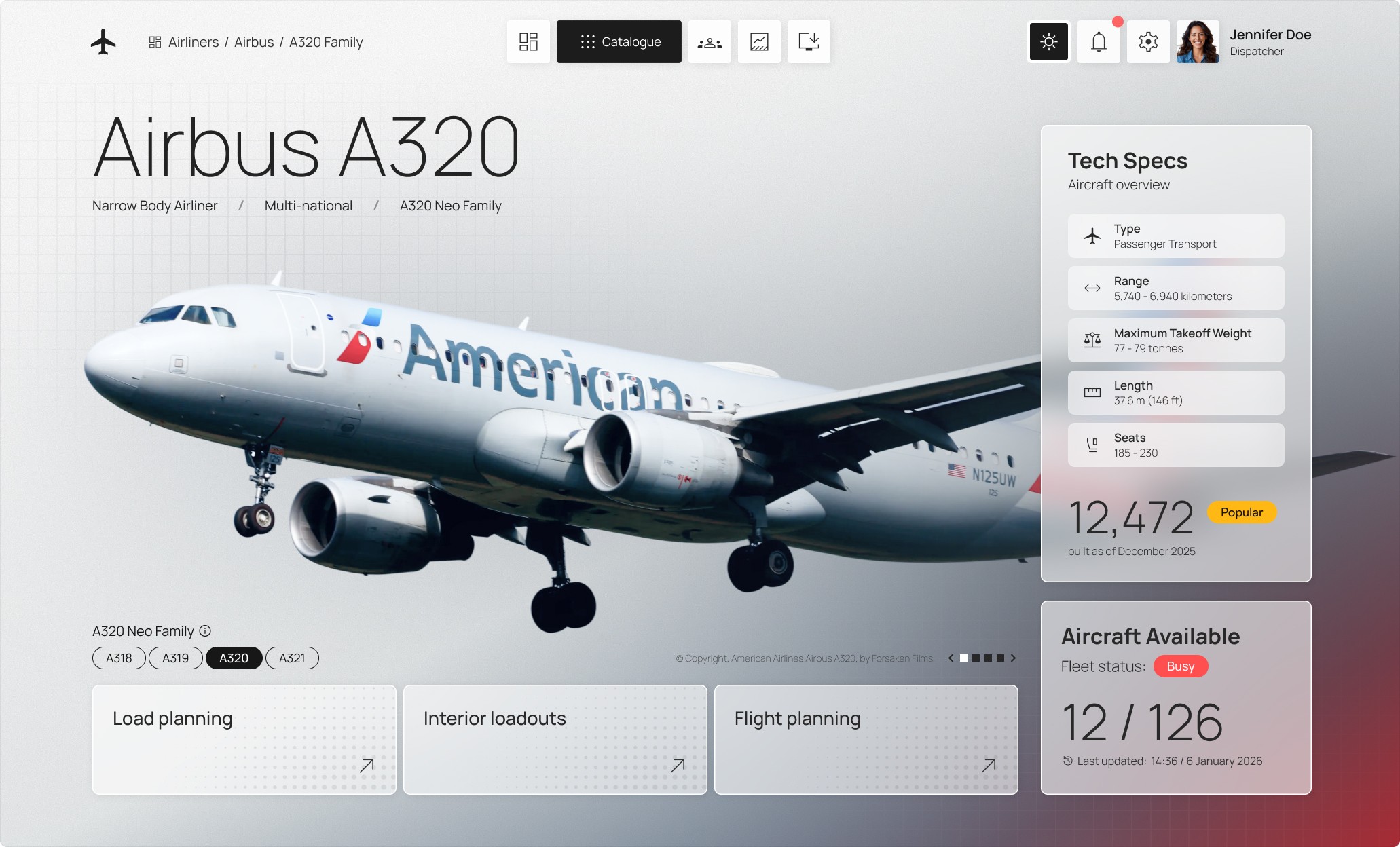Go to next image with right chevron

coord(1013,658)
